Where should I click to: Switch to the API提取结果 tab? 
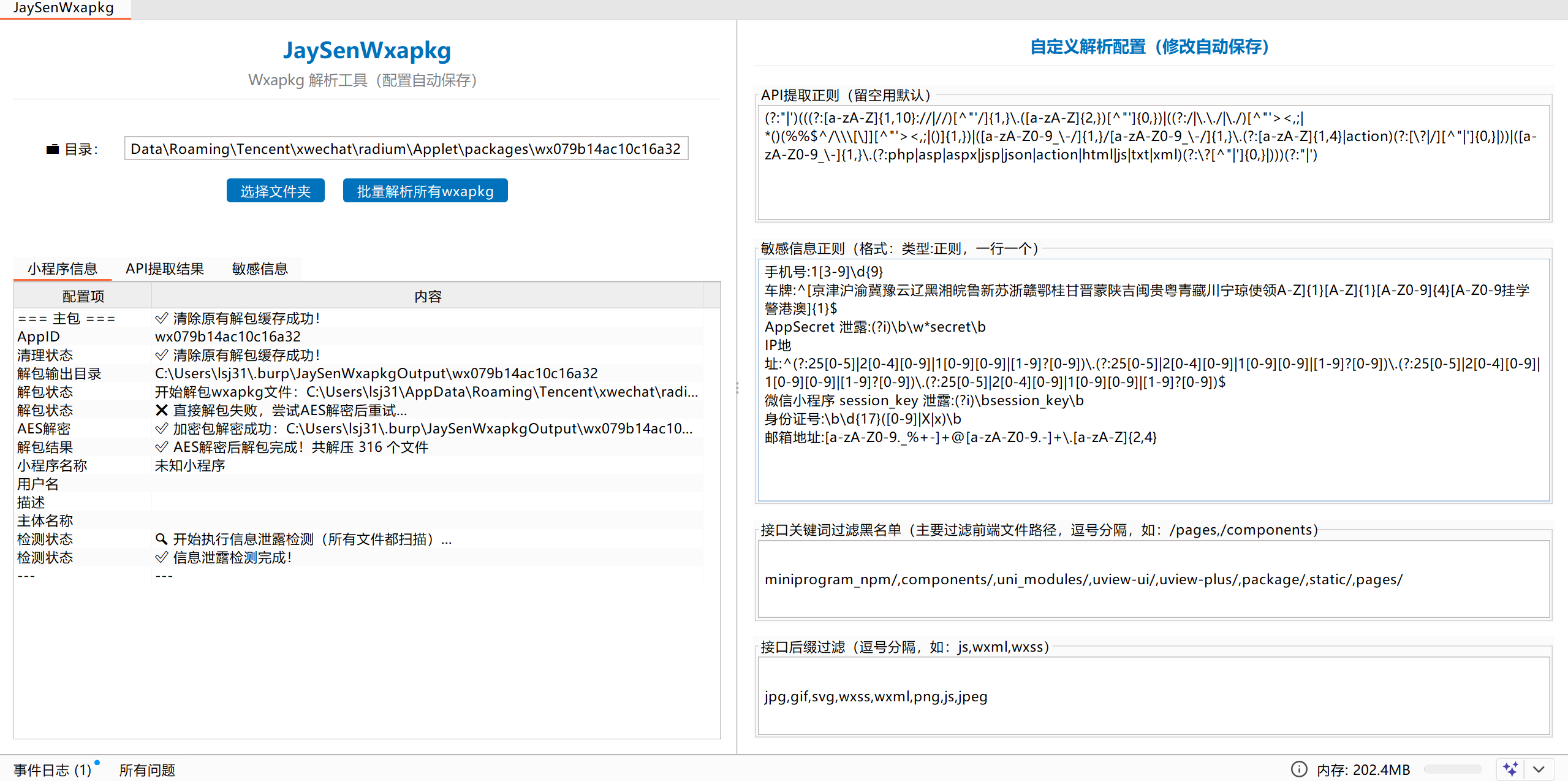click(x=165, y=269)
